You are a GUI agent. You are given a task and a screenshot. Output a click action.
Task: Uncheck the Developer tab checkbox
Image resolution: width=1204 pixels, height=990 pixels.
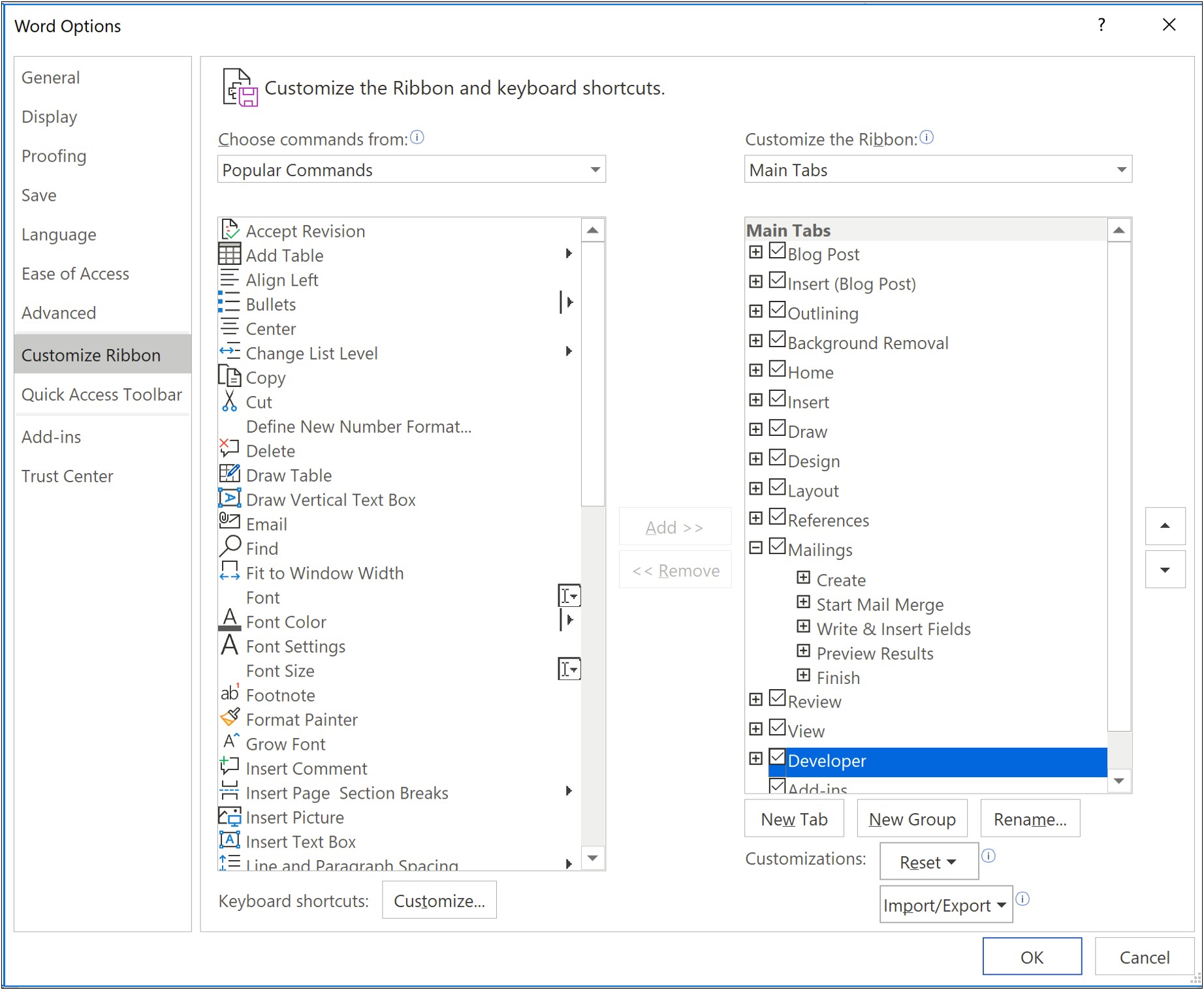click(x=778, y=757)
